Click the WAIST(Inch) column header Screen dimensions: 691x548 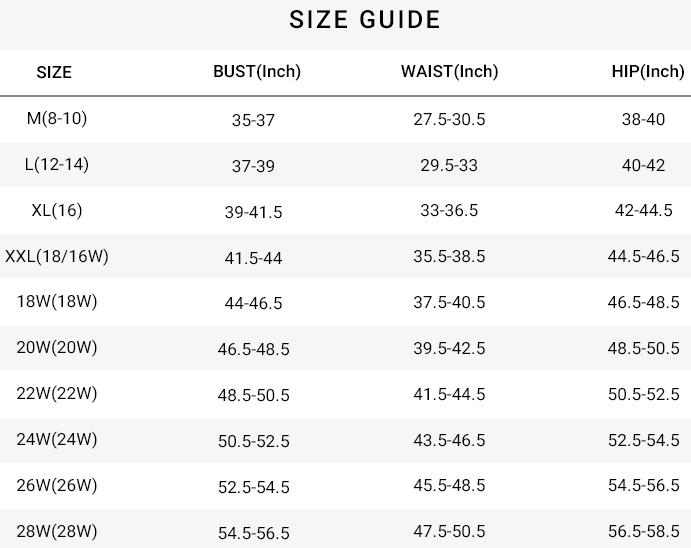click(x=449, y=71)
